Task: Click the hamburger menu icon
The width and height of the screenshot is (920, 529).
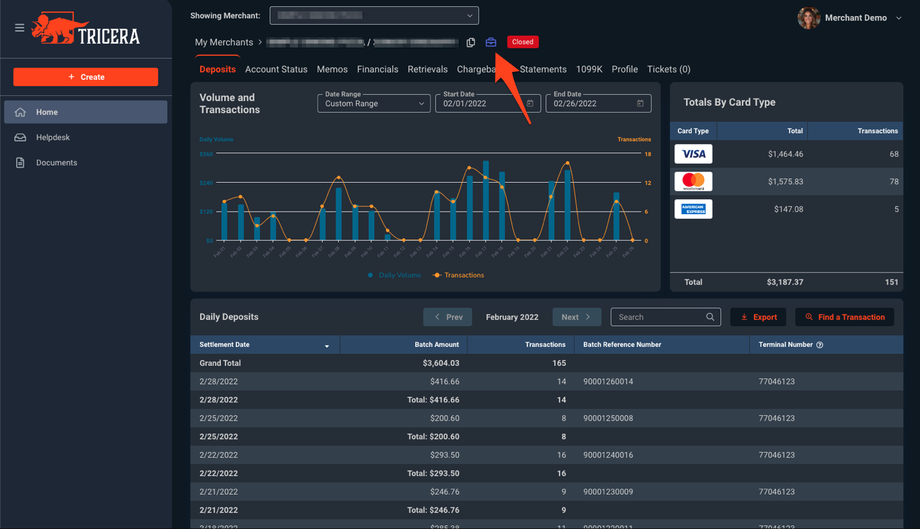Action: [19, 27]
